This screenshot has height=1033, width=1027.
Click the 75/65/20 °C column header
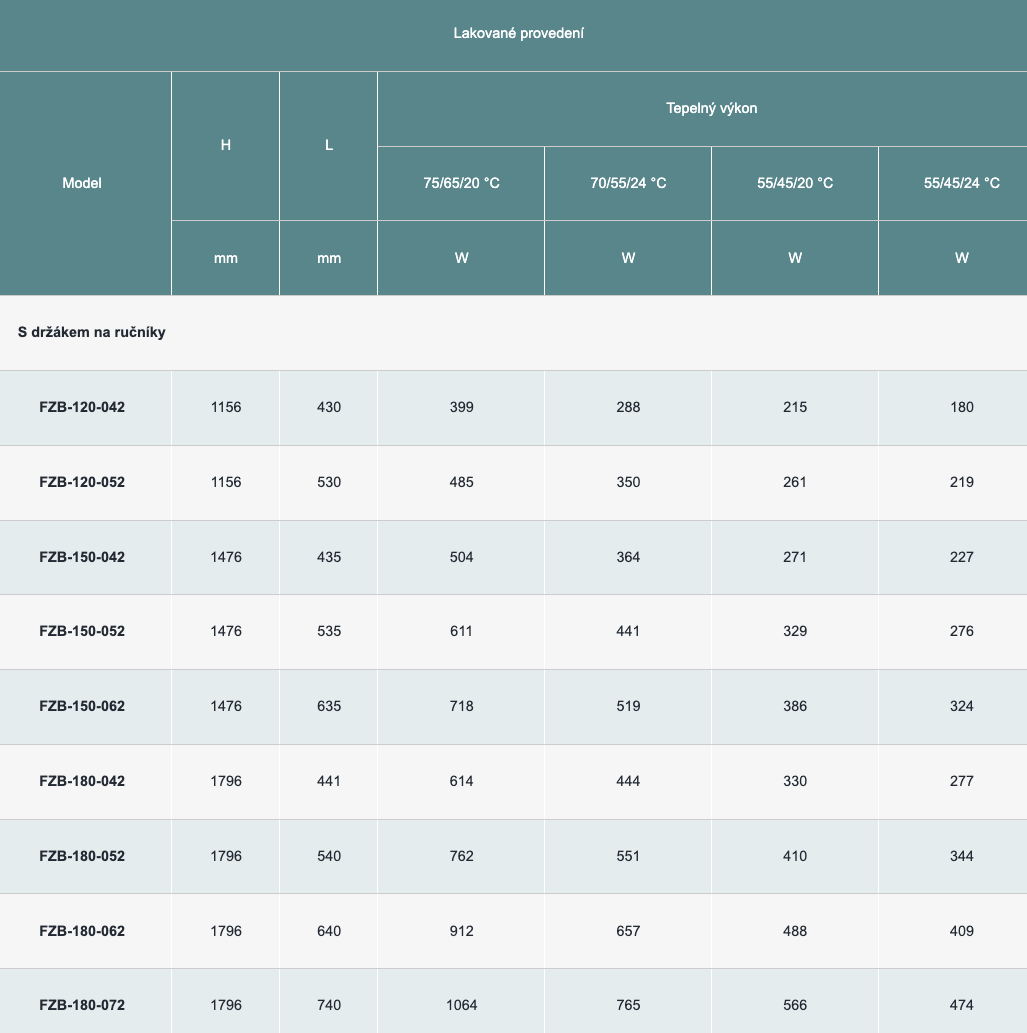coord(461,183)
